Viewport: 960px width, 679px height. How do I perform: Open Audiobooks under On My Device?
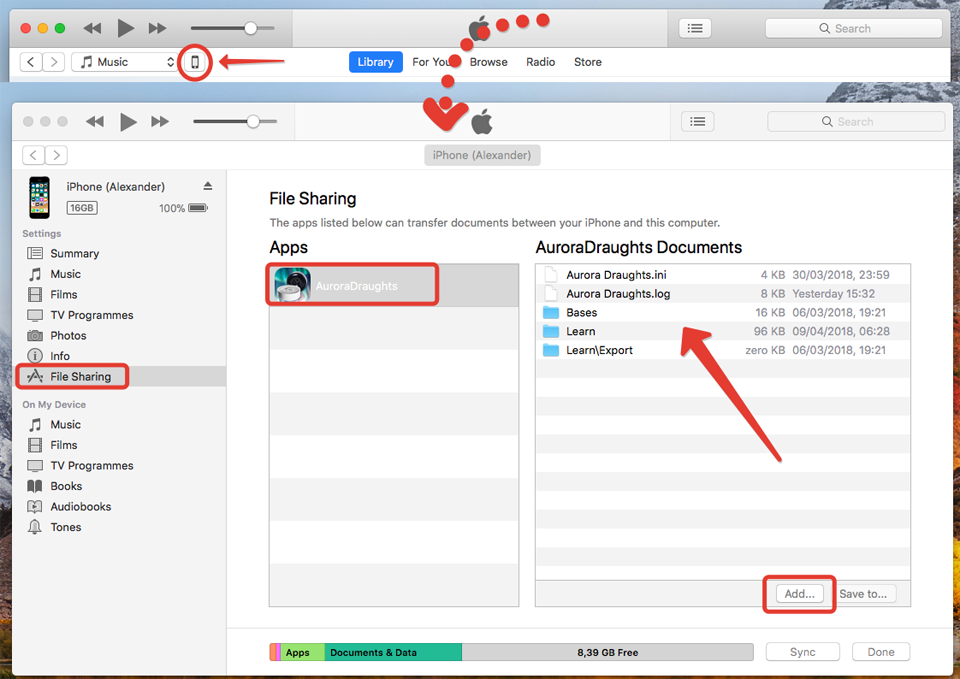tap(81, 506)
